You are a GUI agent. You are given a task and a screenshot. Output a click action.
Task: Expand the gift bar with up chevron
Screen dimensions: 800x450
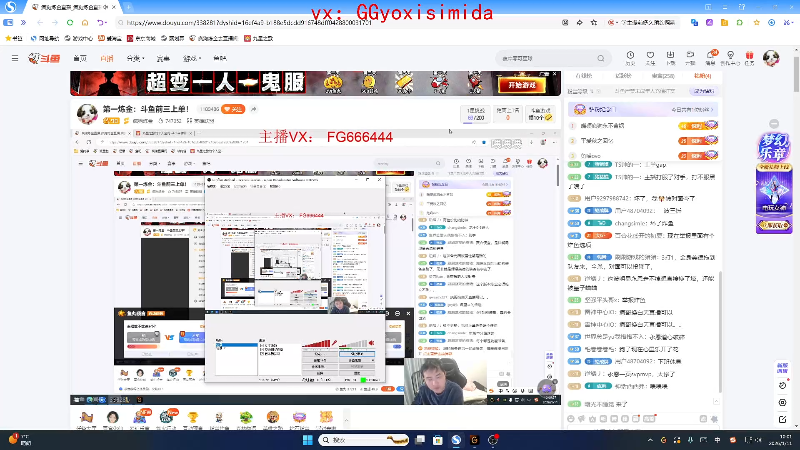click(346, 420)
